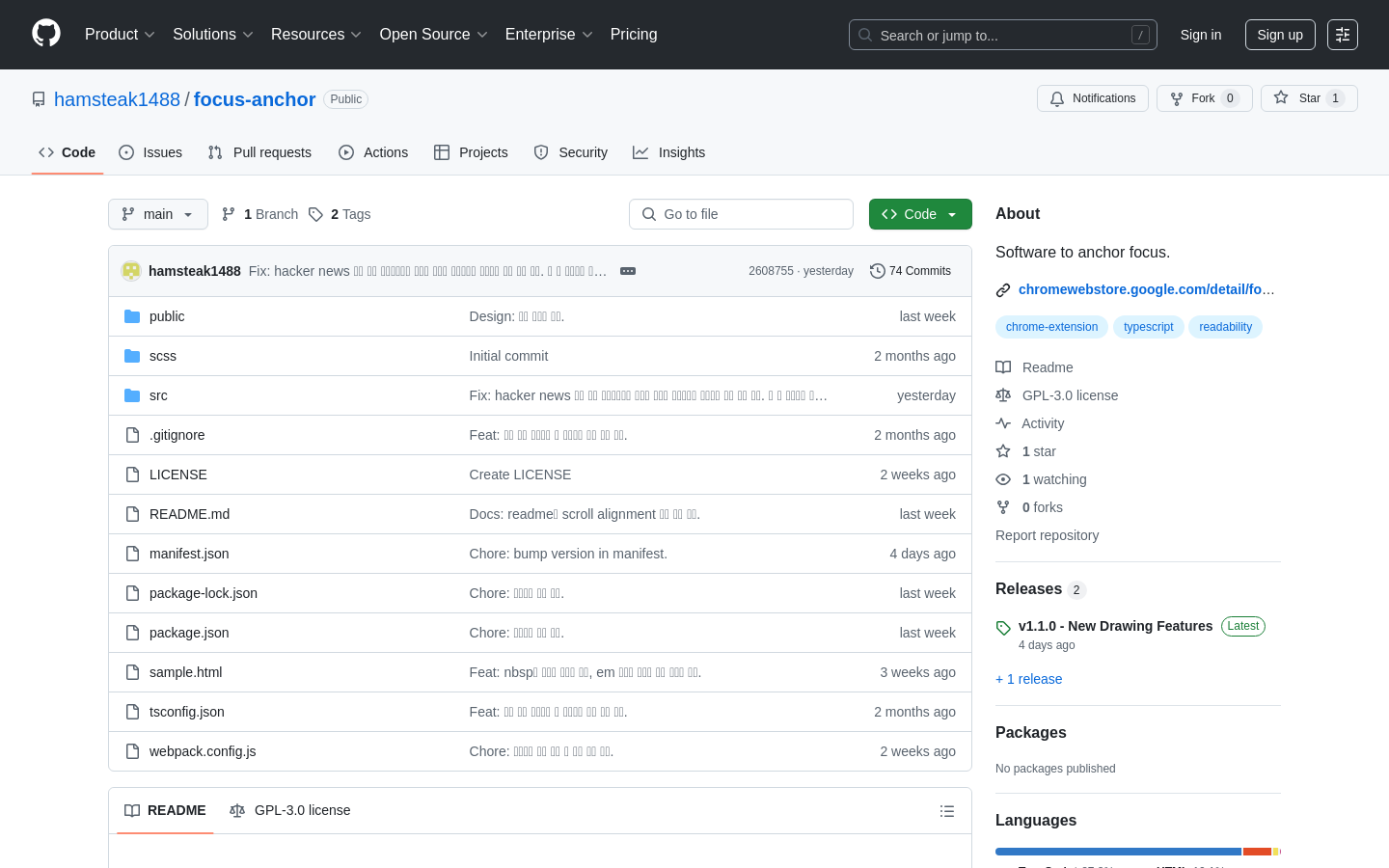1389x868 pixels.
Task: Expand the Product menu
Action: [x=120, y=35]
